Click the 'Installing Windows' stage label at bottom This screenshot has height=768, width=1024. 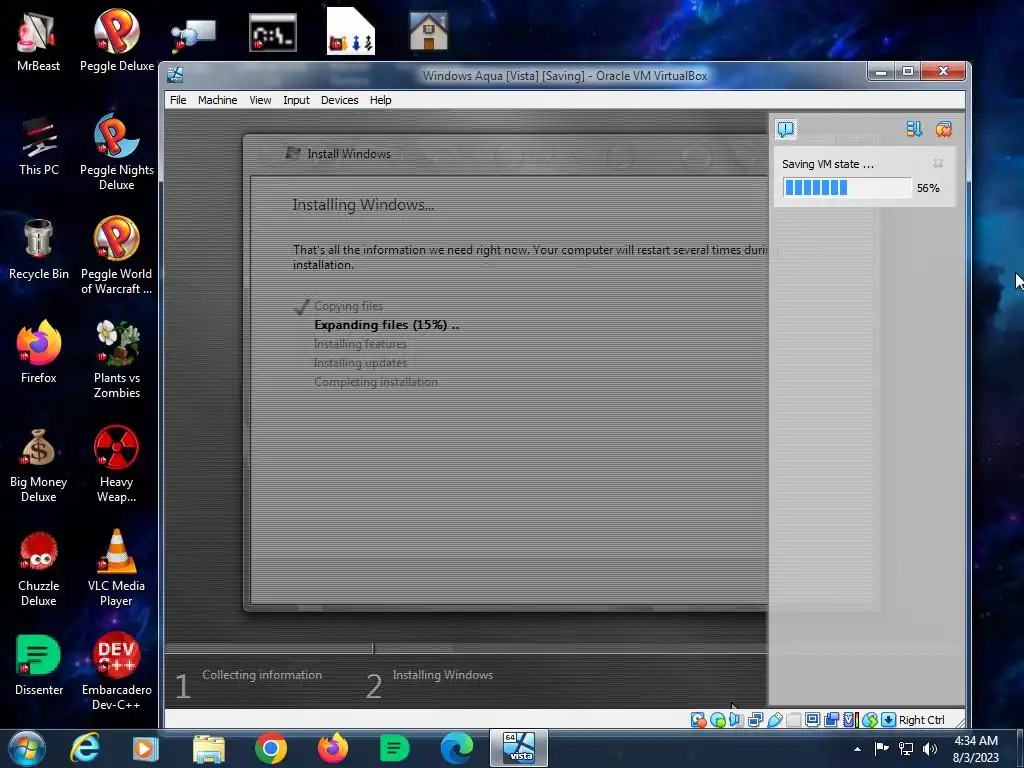[x=443, y=675]
